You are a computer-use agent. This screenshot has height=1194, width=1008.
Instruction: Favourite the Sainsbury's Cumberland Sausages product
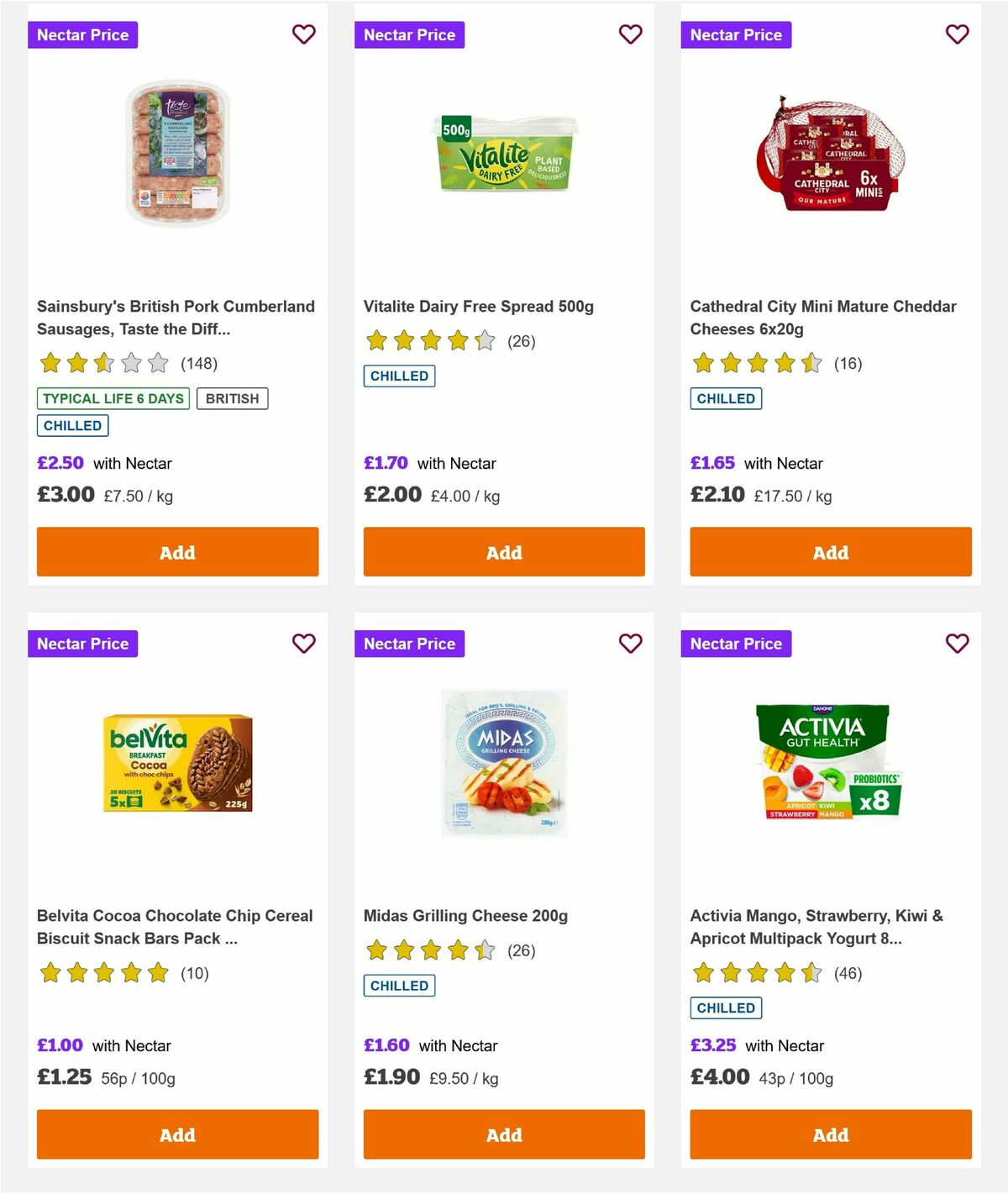pos(303,34)
